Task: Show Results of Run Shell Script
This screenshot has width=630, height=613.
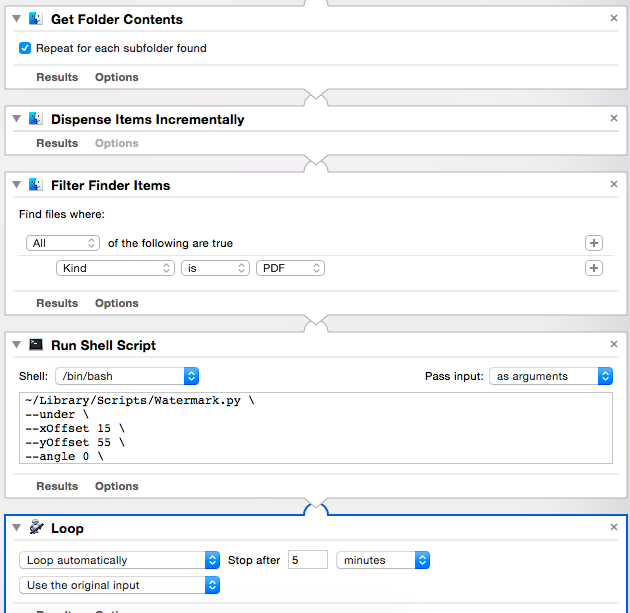Action: click(57, 486)
